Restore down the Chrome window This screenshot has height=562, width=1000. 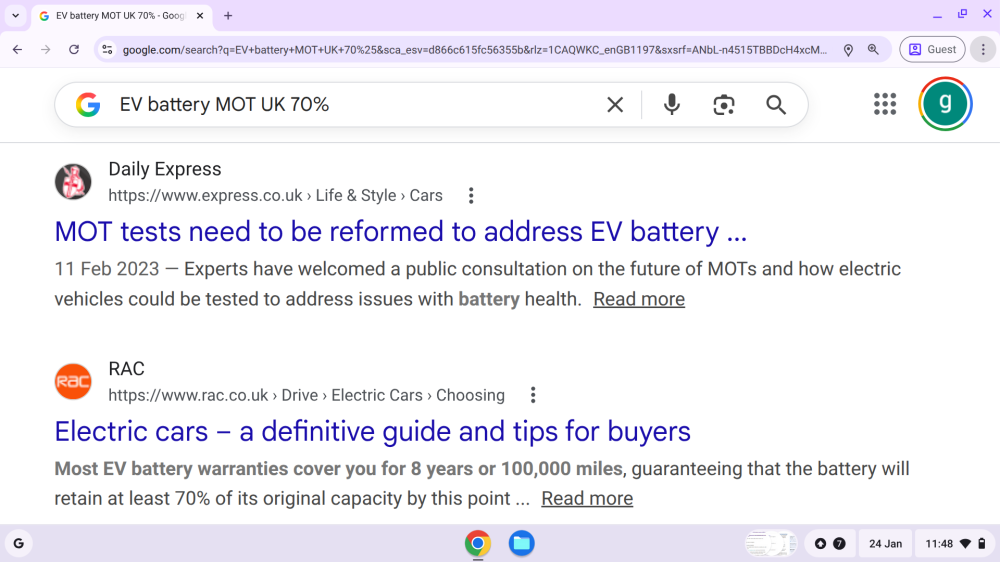point(962,14)
